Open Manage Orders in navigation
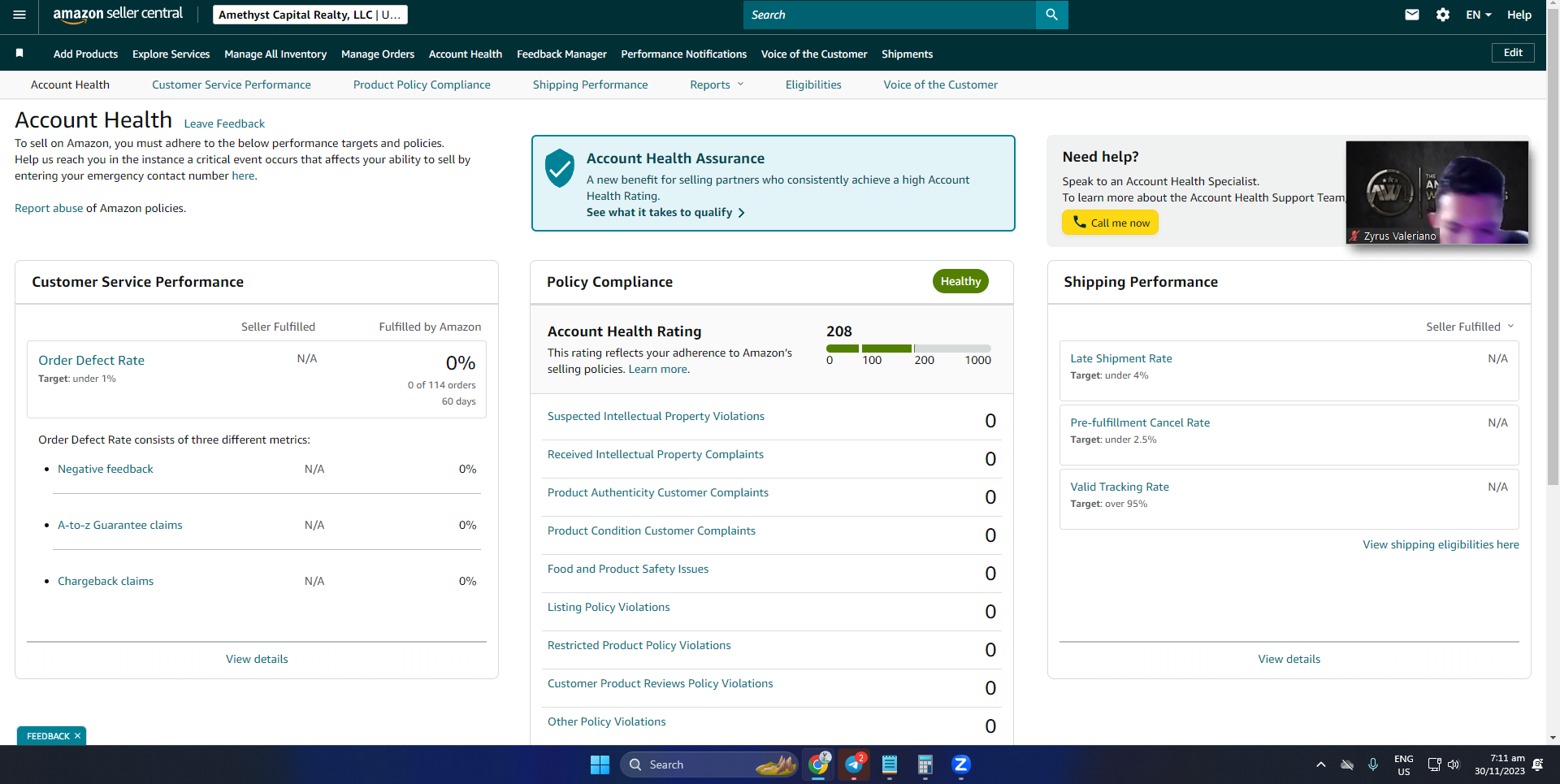 point(378,54)
